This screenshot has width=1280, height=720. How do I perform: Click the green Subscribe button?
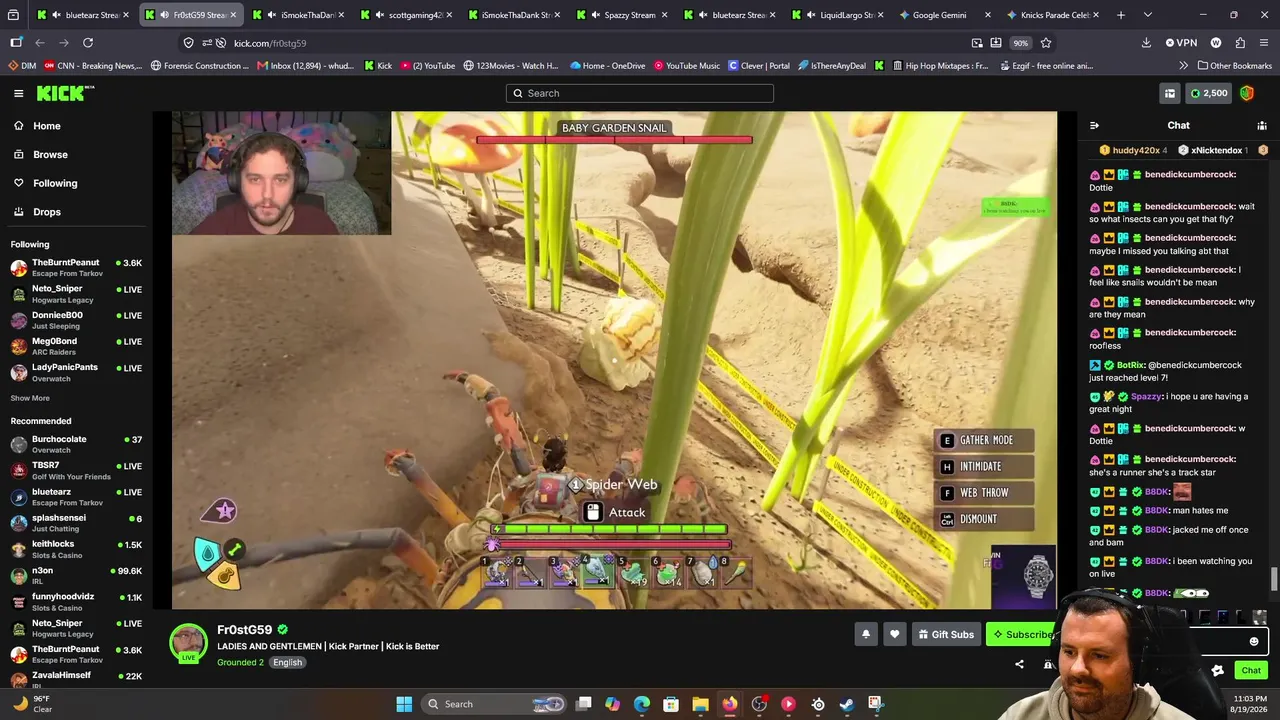click(x=1020, y=634)
